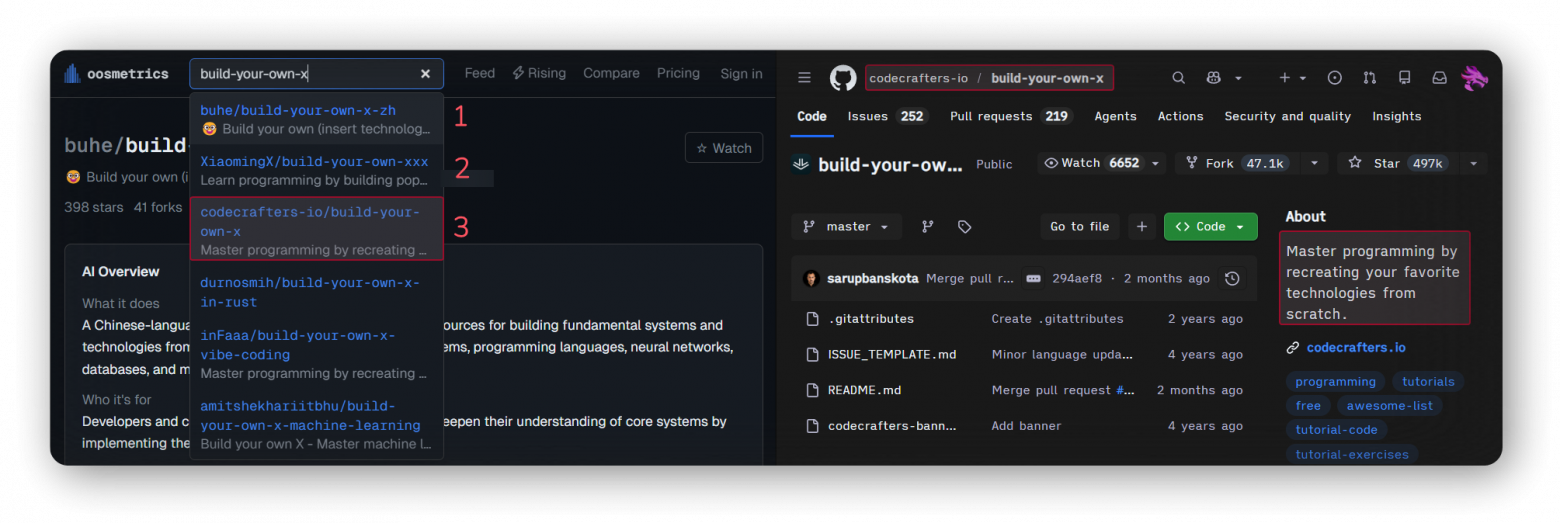
Task: Open the Pull requests icon in header
Action: point(1369,78)
